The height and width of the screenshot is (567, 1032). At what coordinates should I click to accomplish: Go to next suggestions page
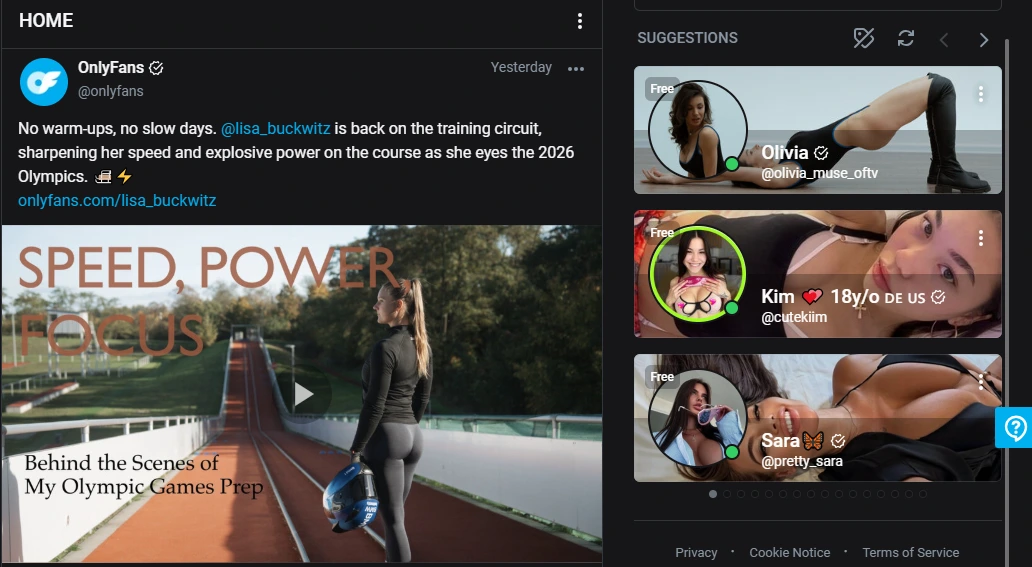(x=984, y=39)
